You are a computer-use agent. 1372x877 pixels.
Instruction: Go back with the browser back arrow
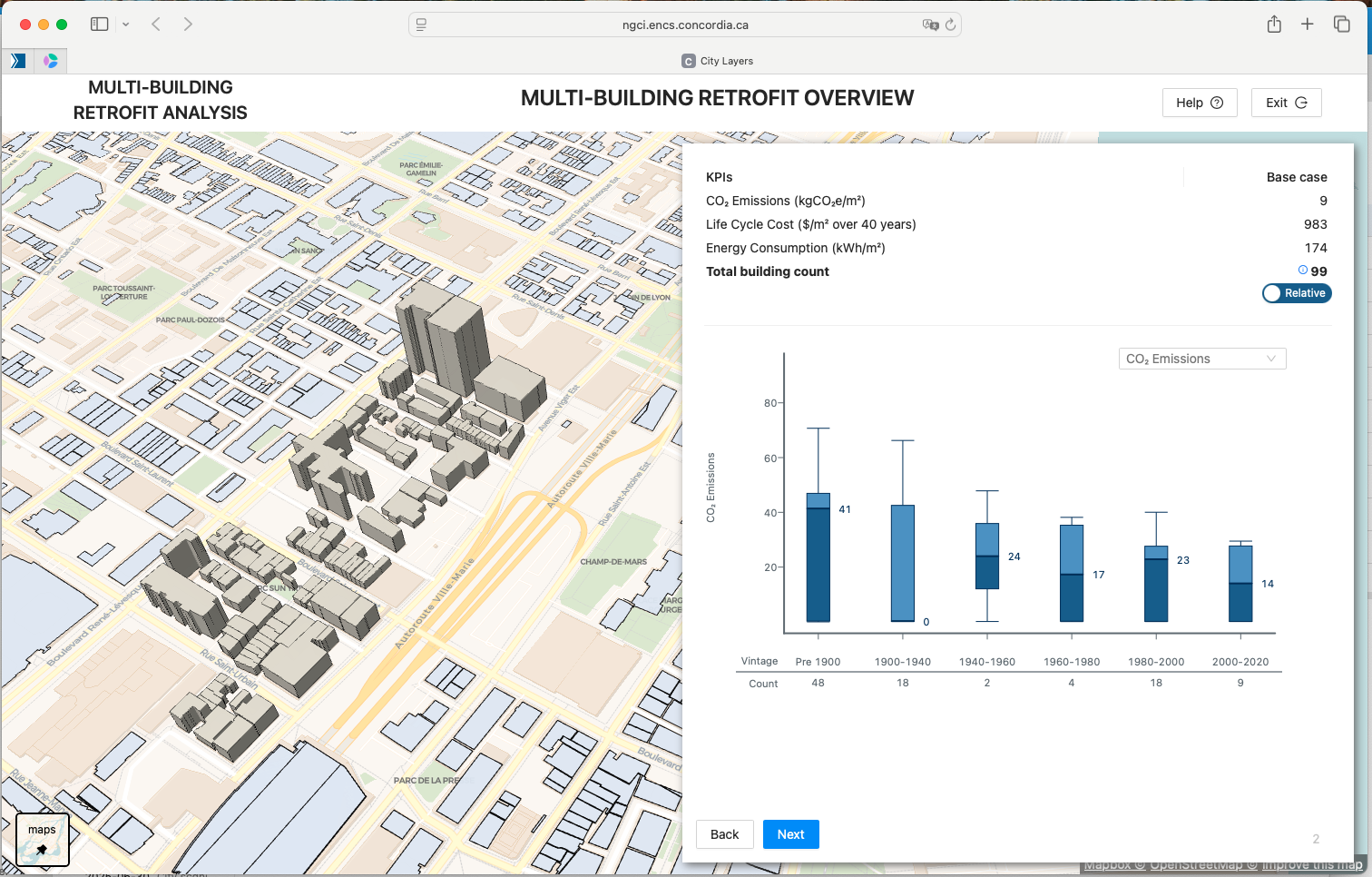(156, 25)
